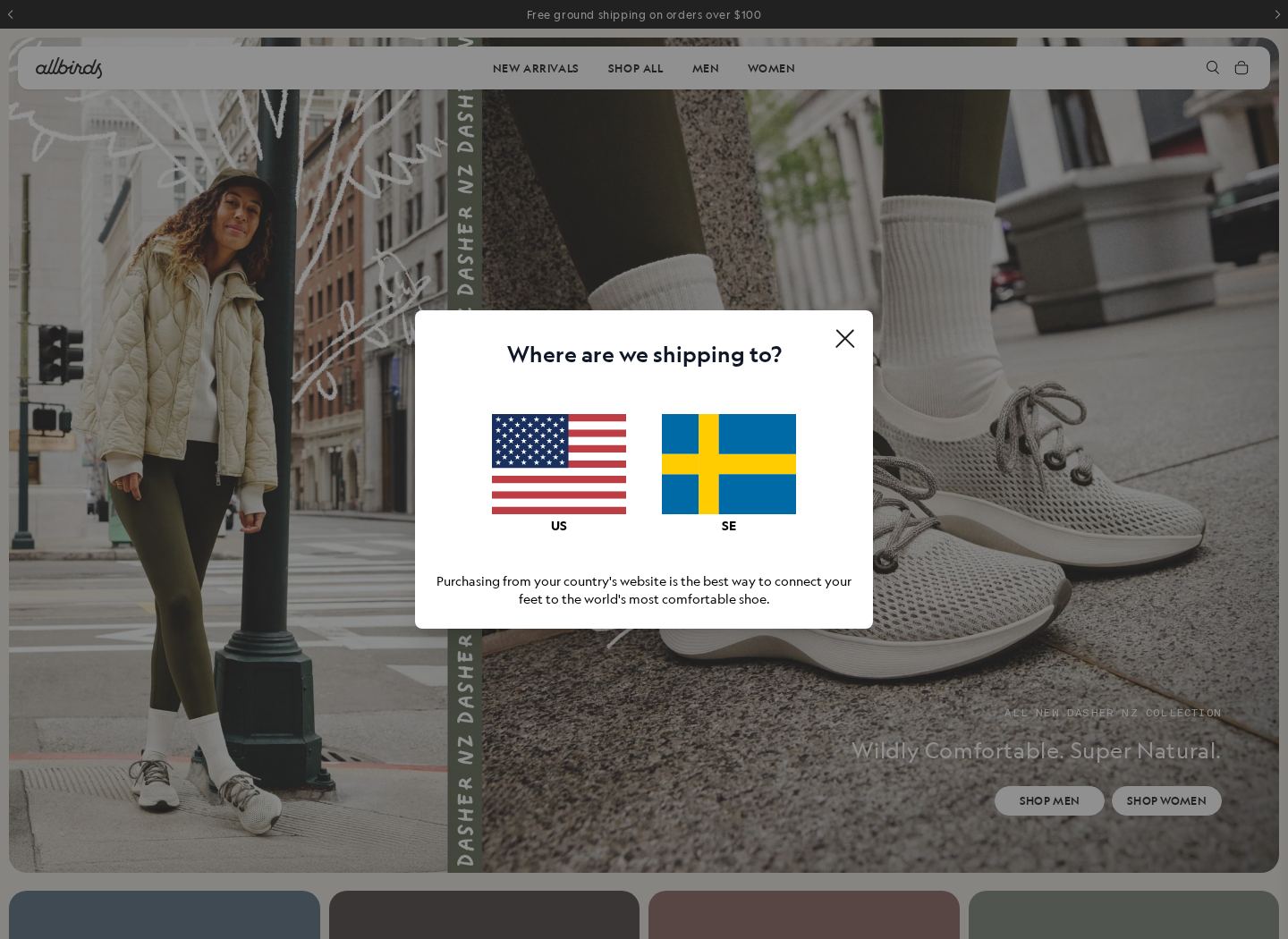Open the shopping cart icon
This screenshot has width=1288, height=939.
point(1241,68)
